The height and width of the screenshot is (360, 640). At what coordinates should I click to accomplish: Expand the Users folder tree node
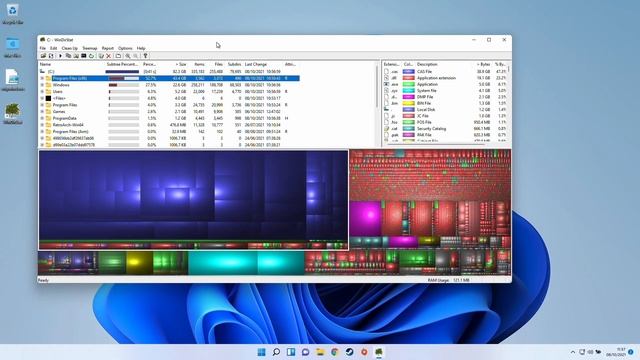(x=42, y=91)
